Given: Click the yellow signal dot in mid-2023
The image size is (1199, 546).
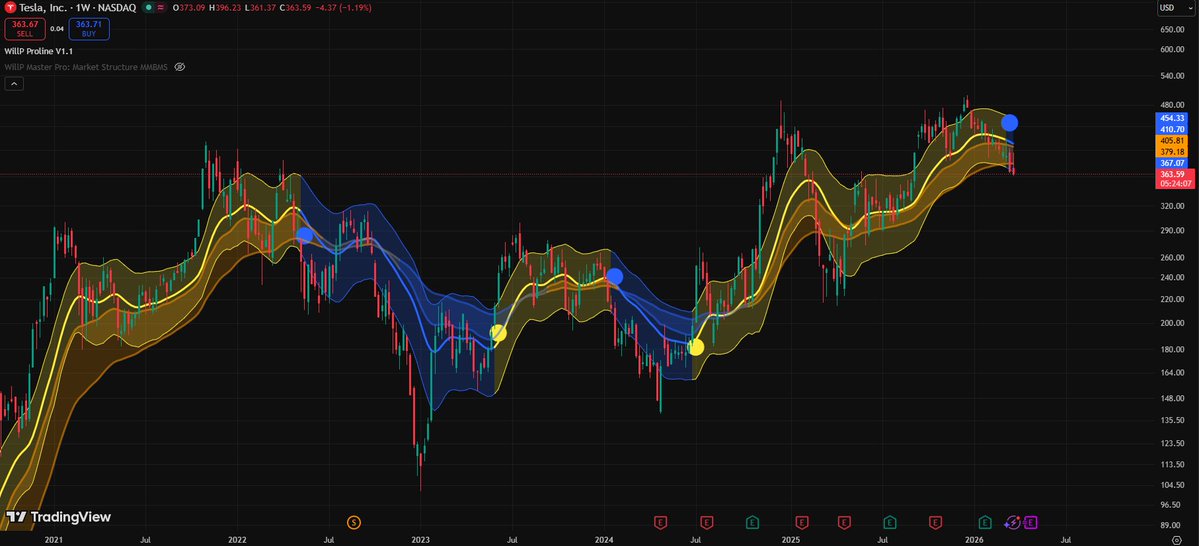Looking at the screenshot, I should tap(498, 333).
